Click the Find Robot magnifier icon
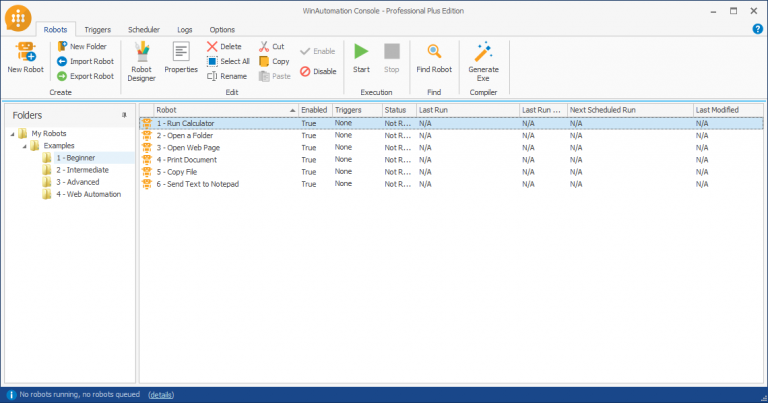 click(x=434, y=51)
